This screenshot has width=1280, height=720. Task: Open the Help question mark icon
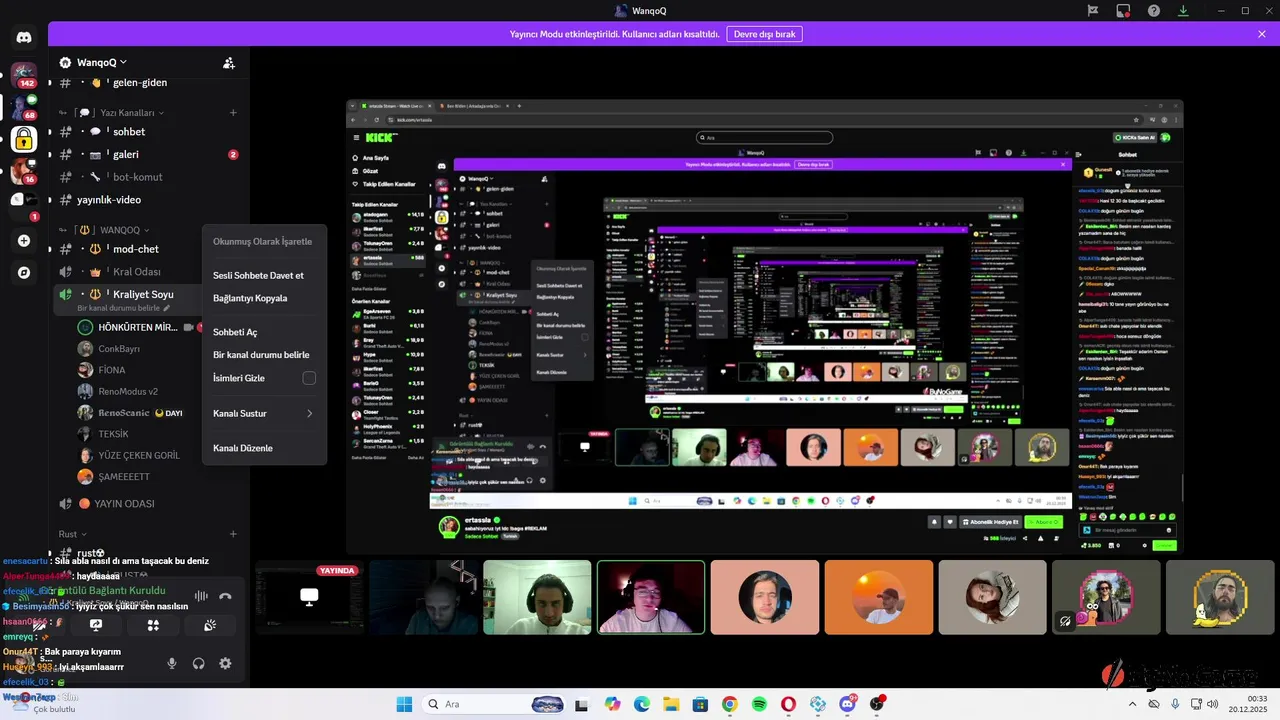[1154, 10]
